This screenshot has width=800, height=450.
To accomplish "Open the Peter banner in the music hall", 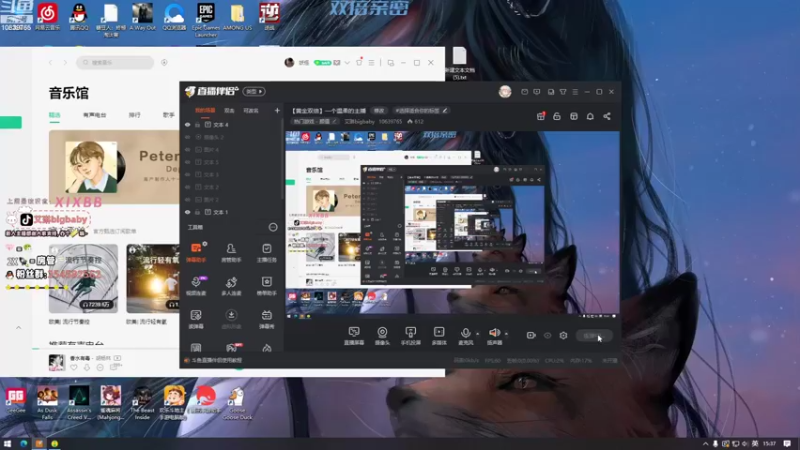I will pyautogui.click(x=114, y=167).
